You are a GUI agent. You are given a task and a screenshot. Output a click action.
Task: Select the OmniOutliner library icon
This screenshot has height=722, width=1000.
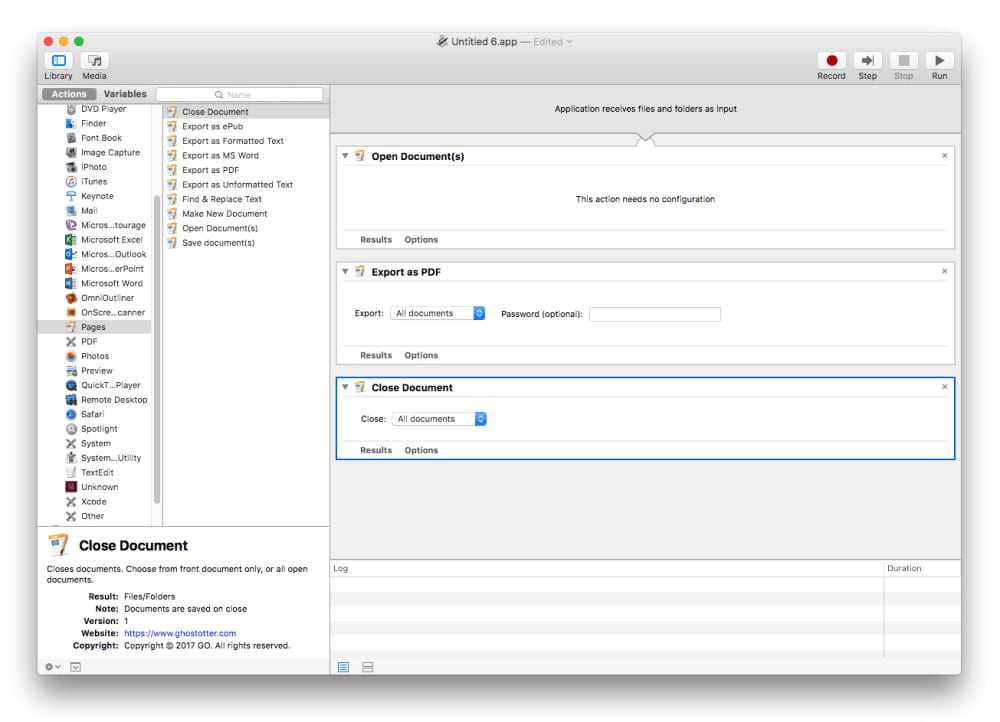[x=71, y=298]
